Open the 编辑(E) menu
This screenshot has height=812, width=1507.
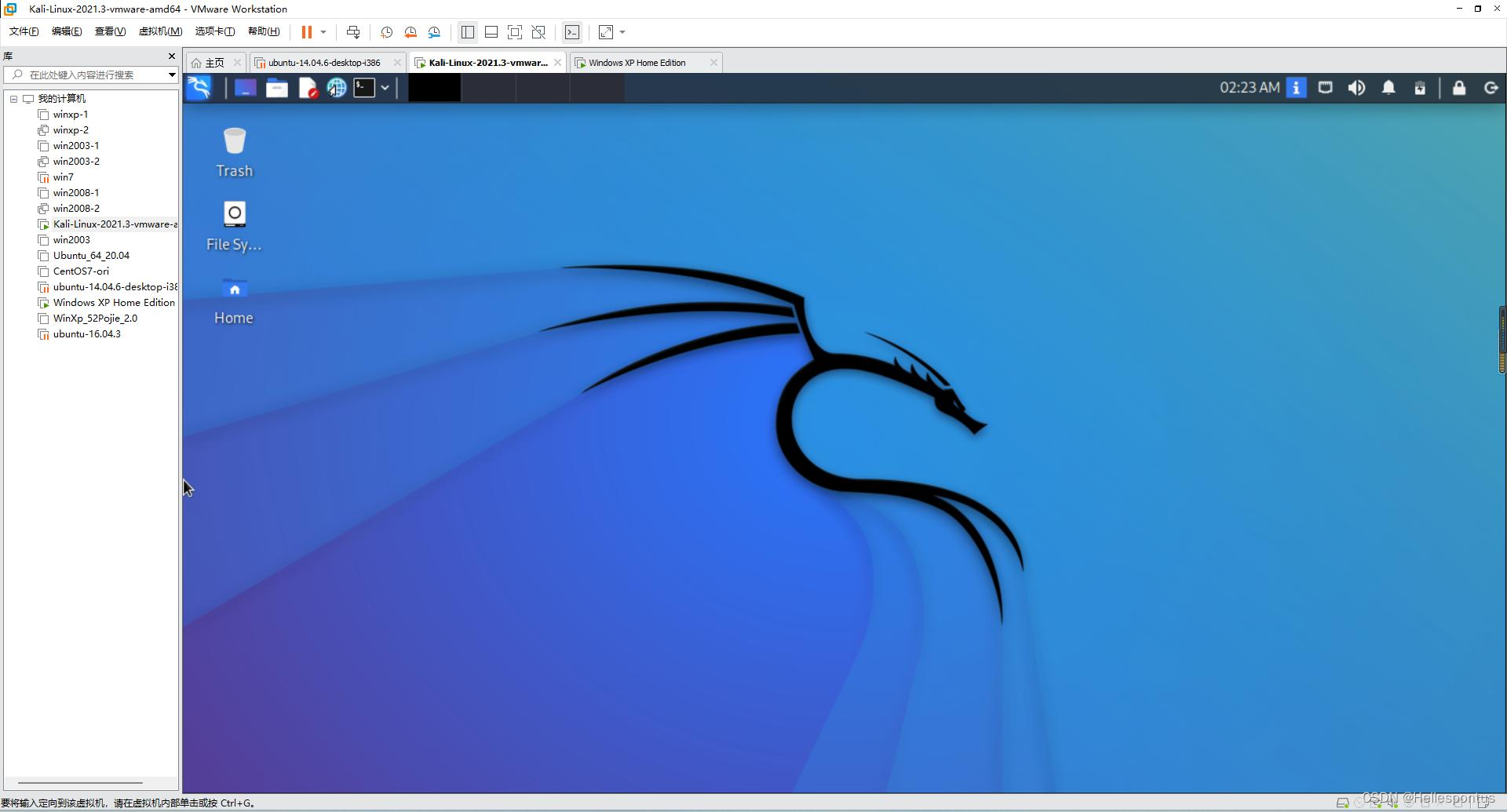pos(67,31)
